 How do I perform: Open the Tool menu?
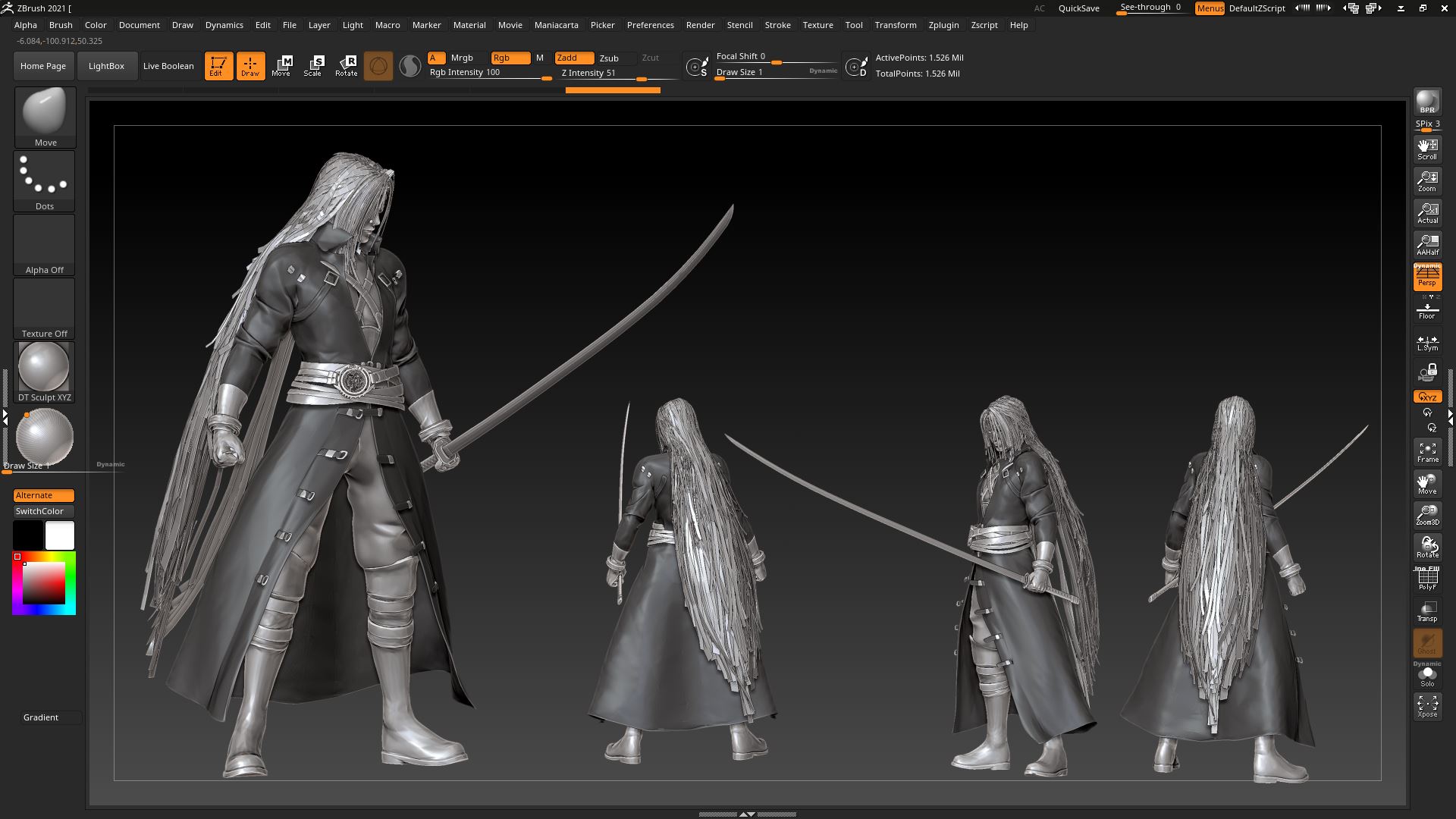coord(854,25)
